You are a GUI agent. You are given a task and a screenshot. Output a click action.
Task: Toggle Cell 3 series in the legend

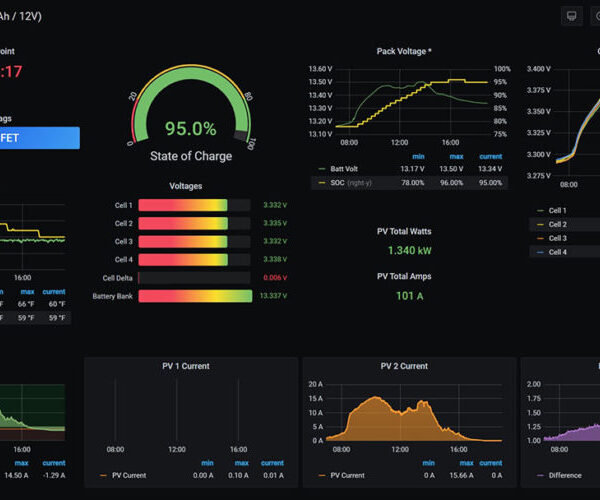point(557,238)
